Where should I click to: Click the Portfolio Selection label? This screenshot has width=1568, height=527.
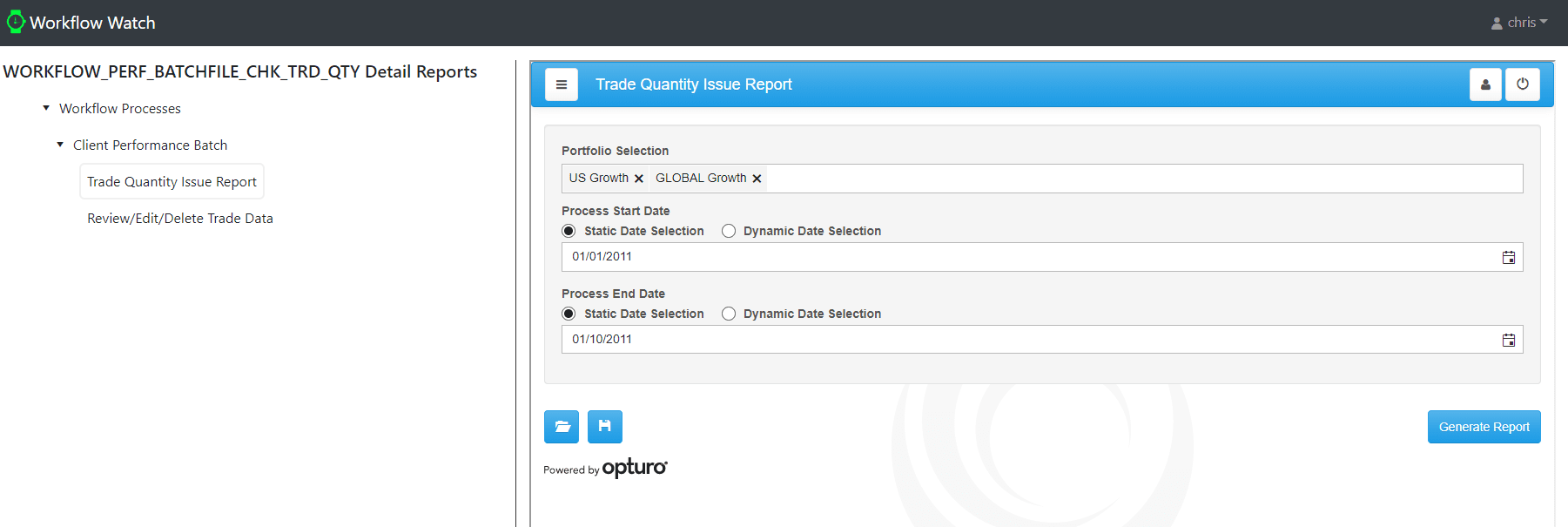[616, 151]
